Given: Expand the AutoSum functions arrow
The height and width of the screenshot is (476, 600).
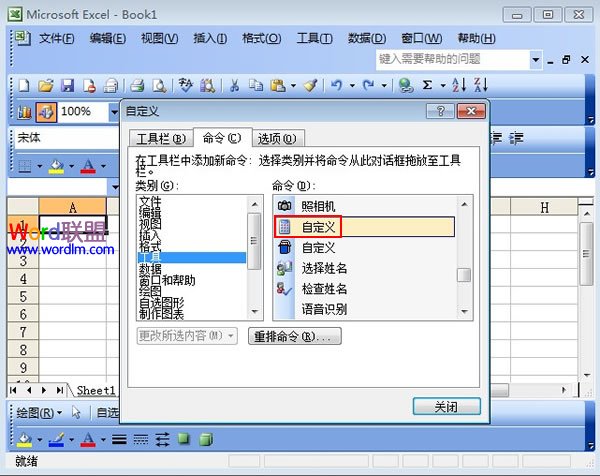Looking at the screenshot, I should [x=443, y=86].
